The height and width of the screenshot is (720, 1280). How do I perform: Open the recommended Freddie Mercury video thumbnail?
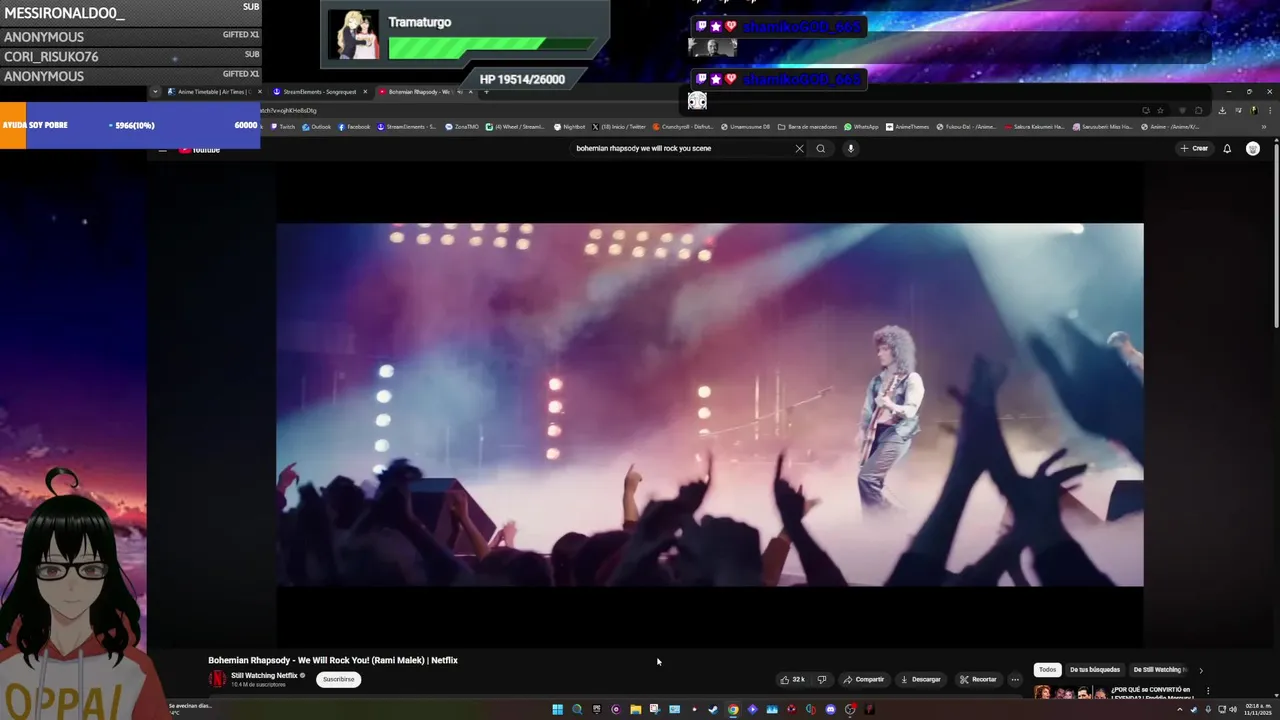coord(1070,692)
